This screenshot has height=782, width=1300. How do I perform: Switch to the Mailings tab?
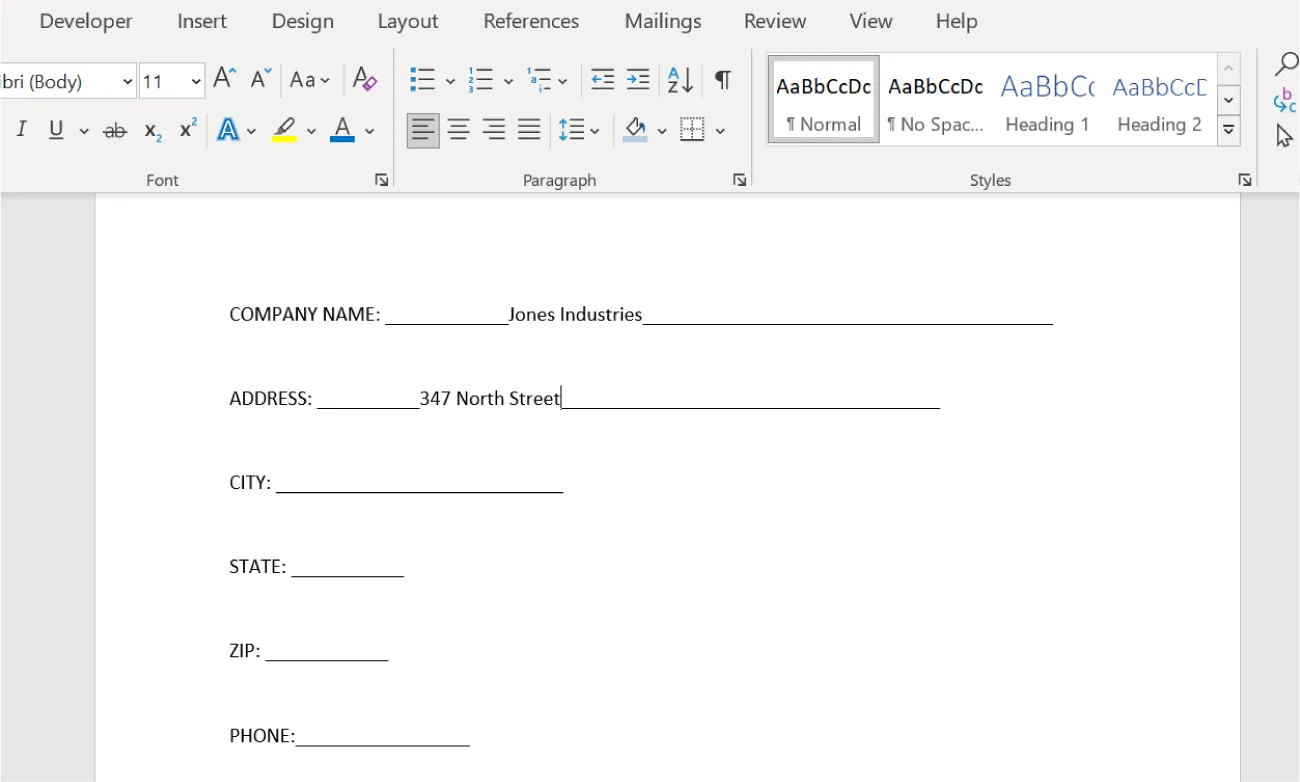pos(662,21)
